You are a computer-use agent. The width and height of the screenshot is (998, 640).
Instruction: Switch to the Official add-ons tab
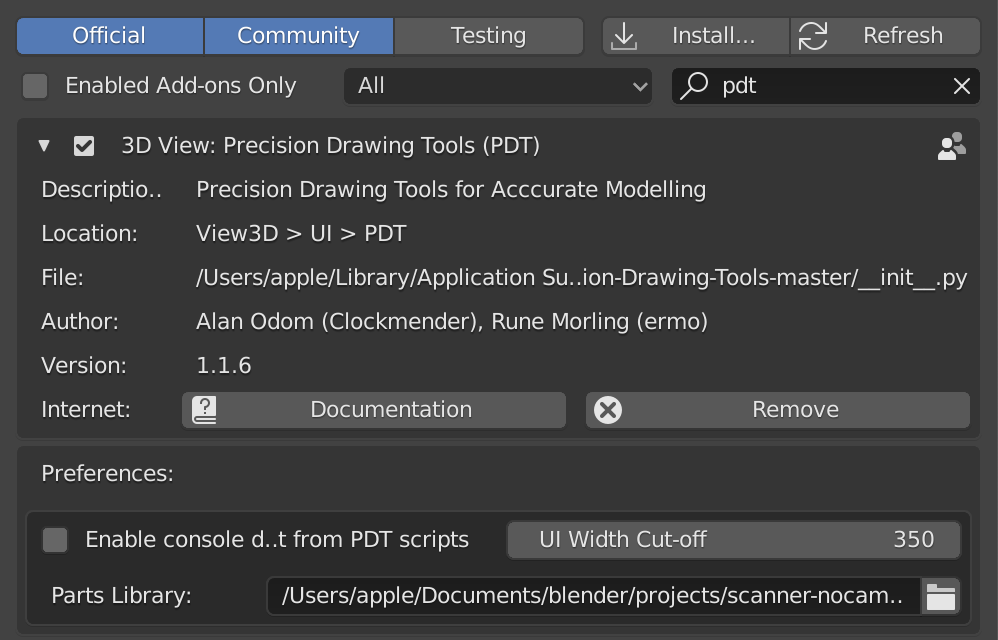point(109,36)
